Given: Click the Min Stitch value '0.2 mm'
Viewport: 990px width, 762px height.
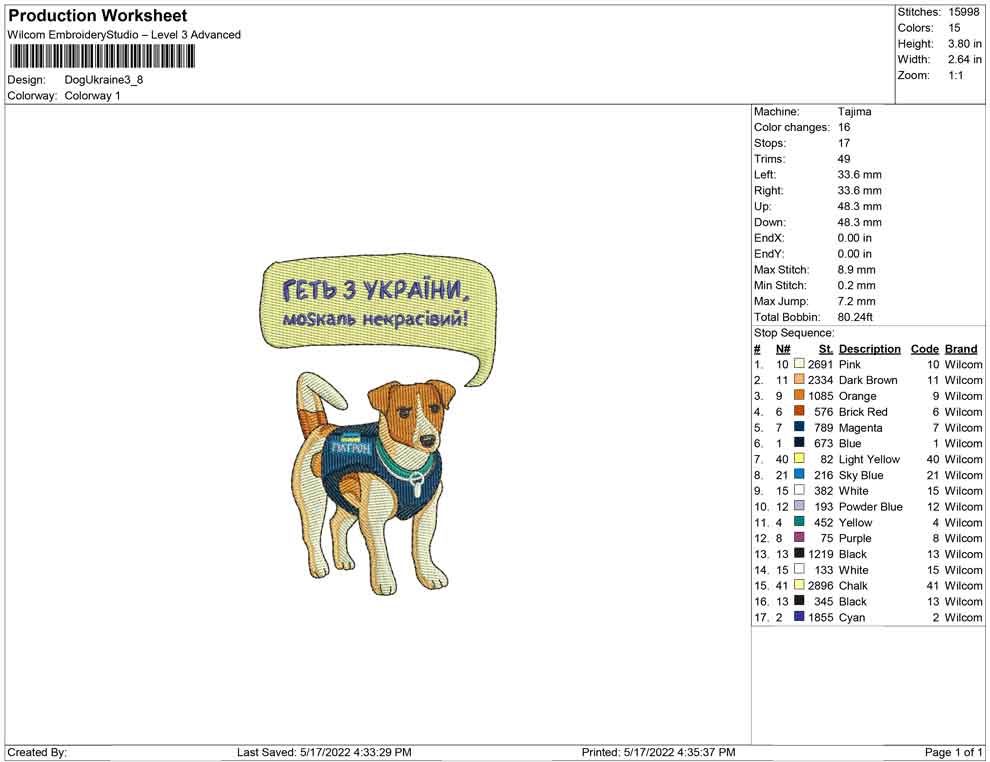Looking at the screenshot, I should 856,285.
